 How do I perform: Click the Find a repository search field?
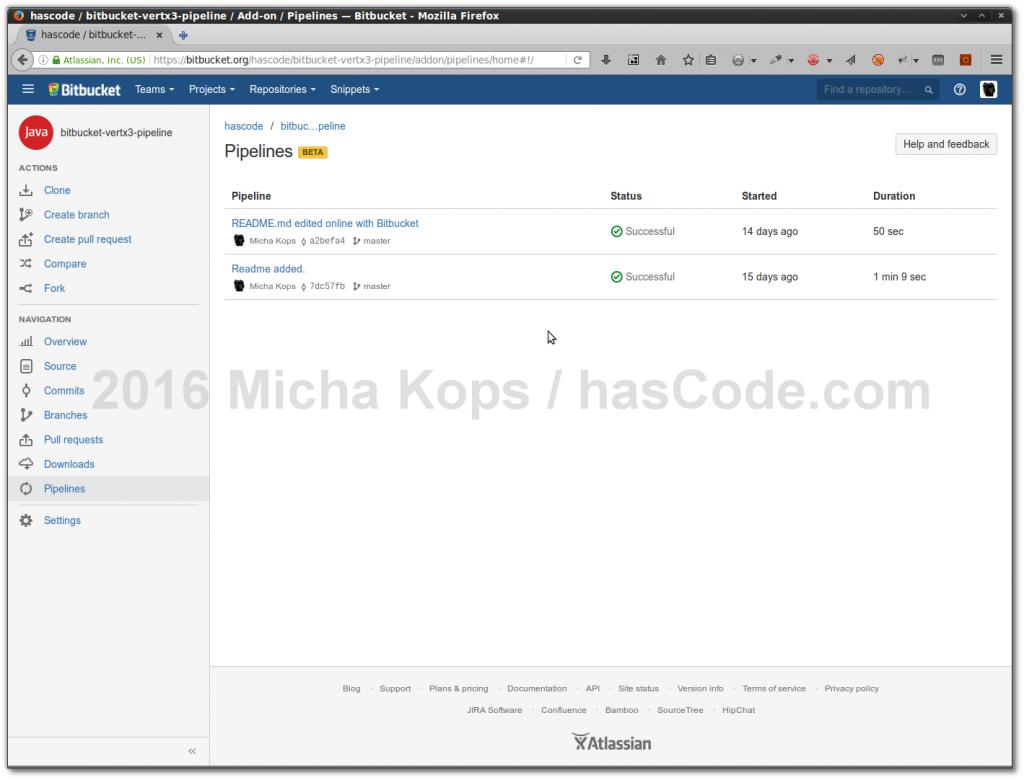pos(870,90)
